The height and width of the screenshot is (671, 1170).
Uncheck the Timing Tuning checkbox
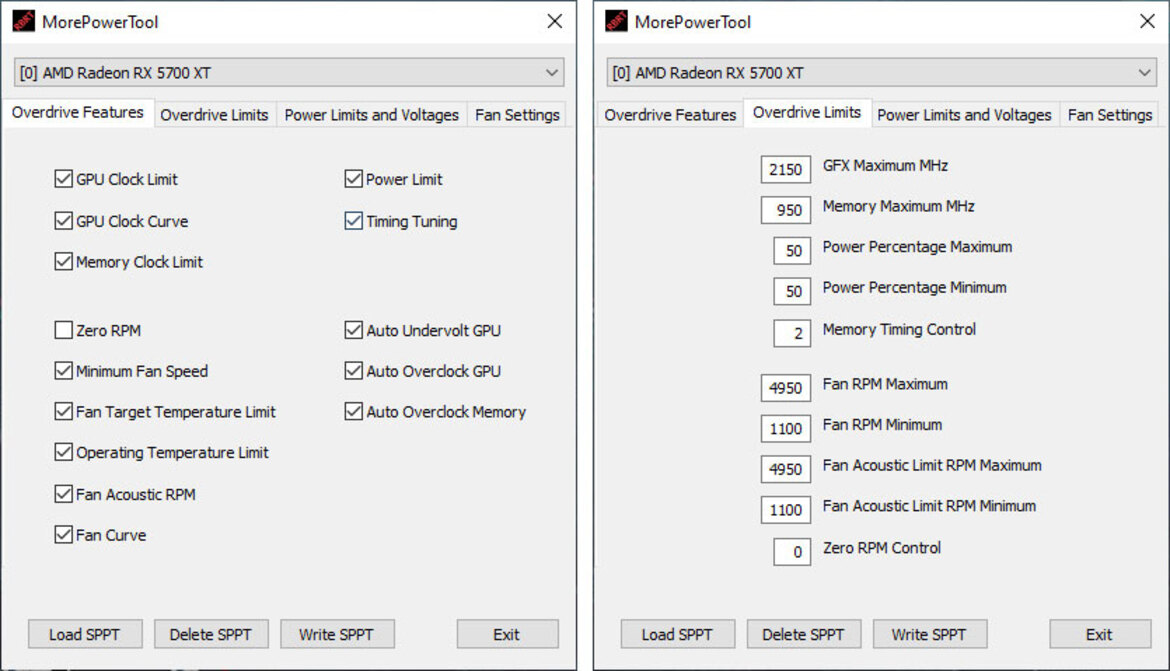(354, 221)
